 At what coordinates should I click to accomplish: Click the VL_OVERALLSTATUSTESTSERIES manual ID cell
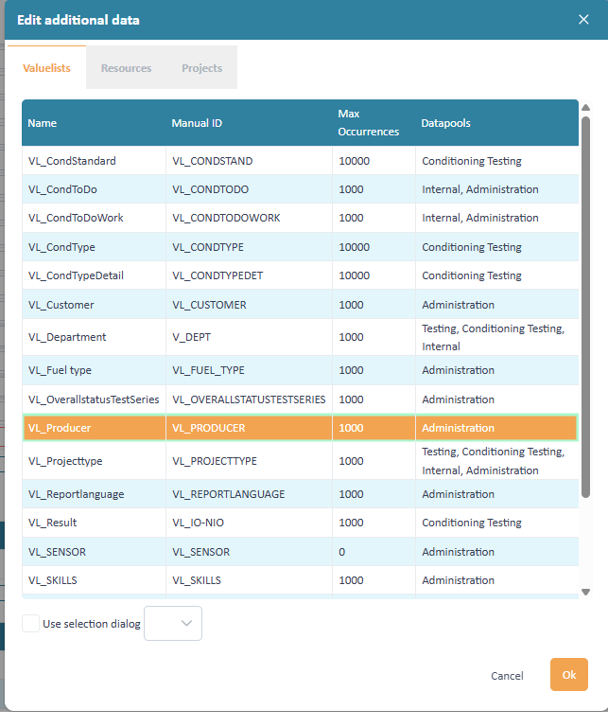tap(249, 400)
